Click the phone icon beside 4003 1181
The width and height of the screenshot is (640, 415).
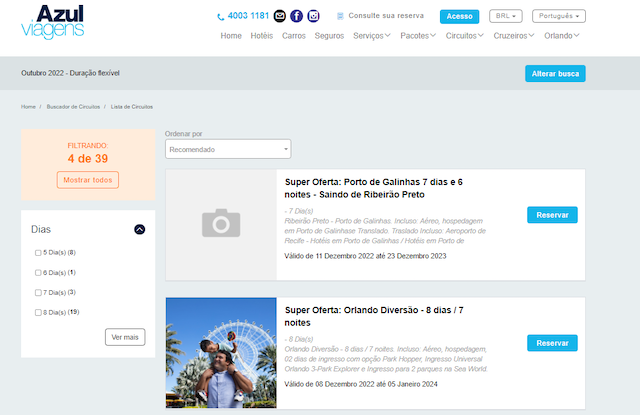(x=220, y=17)
